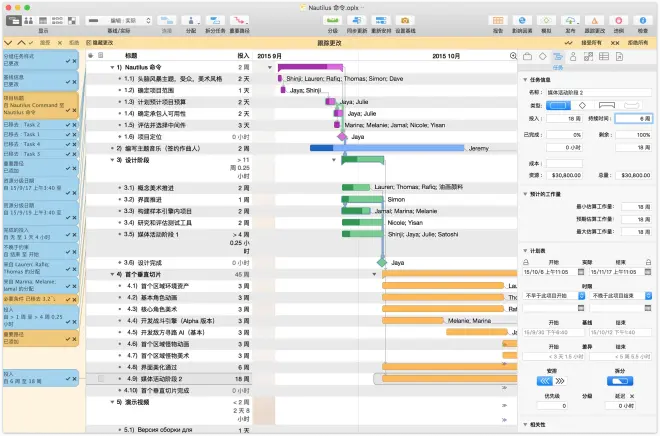
Task: Open the custom data table inspector icon
Action: tap(604, 56)
